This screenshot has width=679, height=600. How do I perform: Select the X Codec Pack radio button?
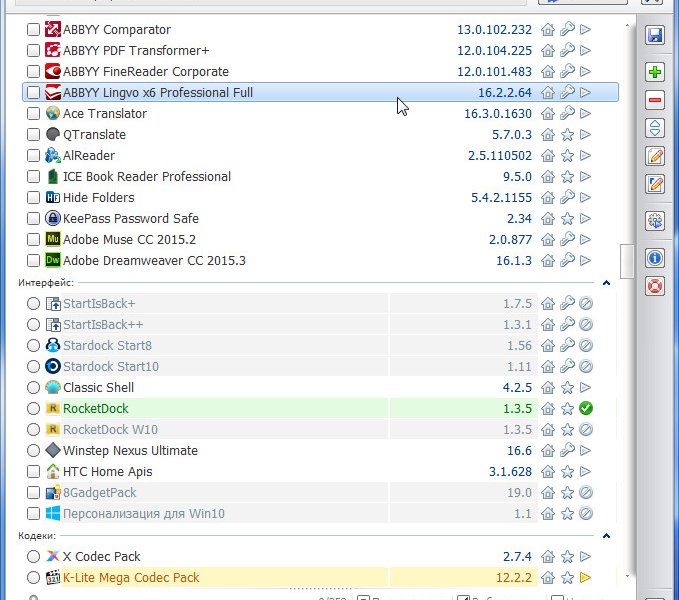point(33,556)
